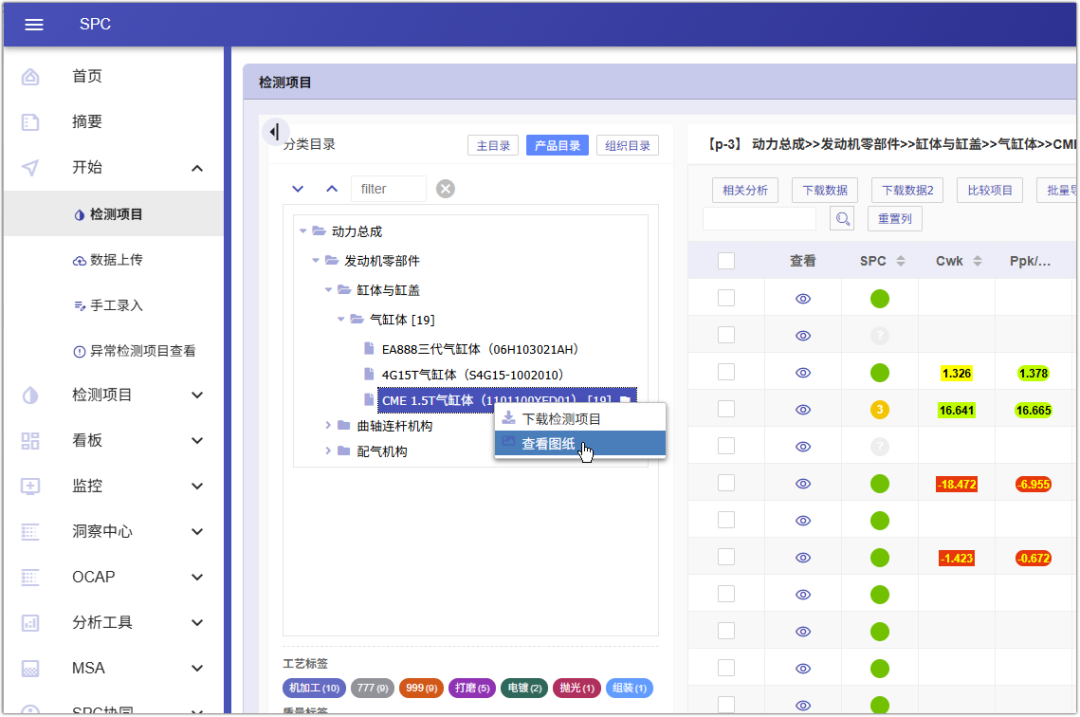Click 相关分析 button
The image size is (1080, 717).
745,190
